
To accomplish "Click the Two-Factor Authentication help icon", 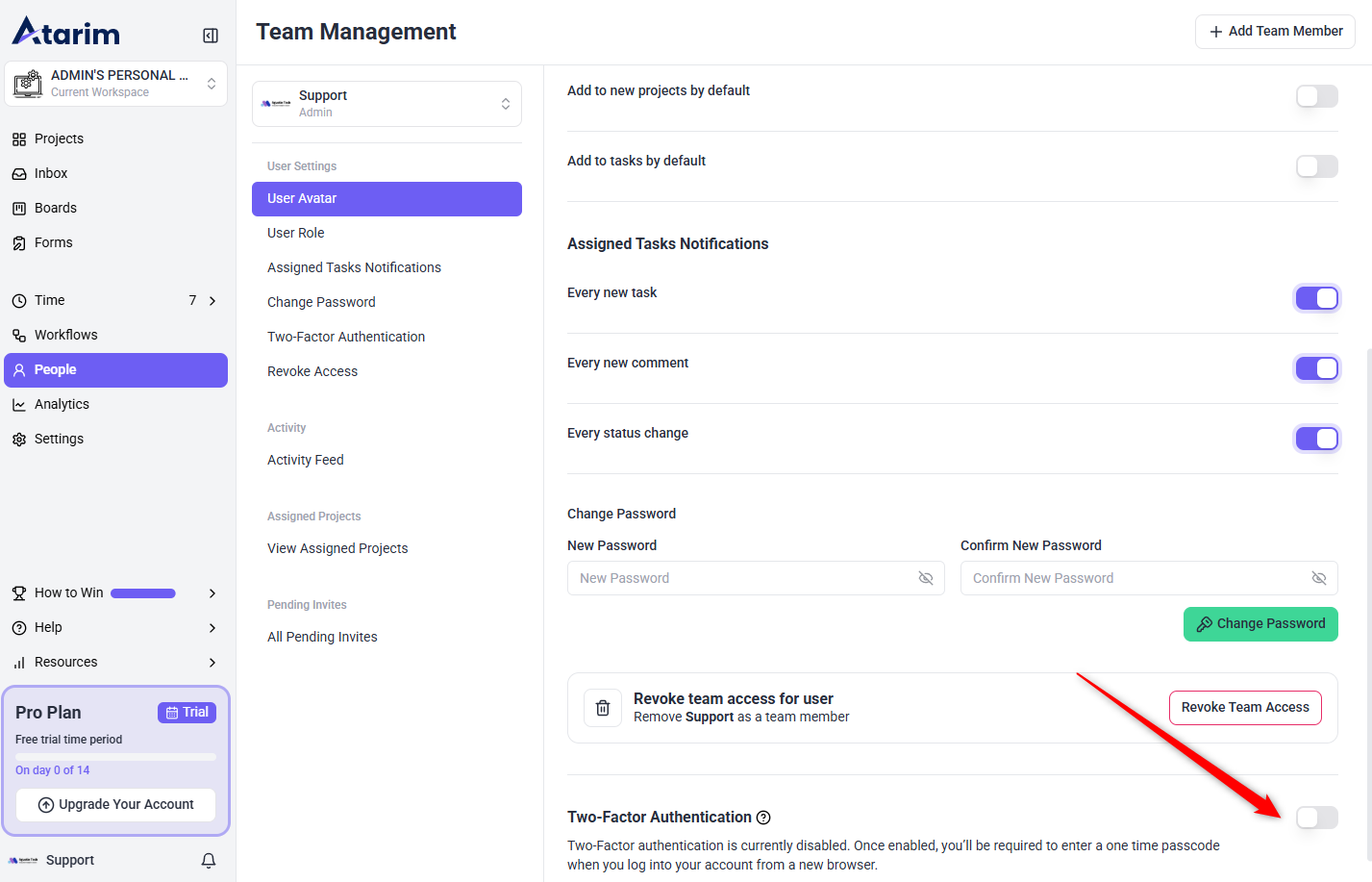I will (x=763, y=818).
